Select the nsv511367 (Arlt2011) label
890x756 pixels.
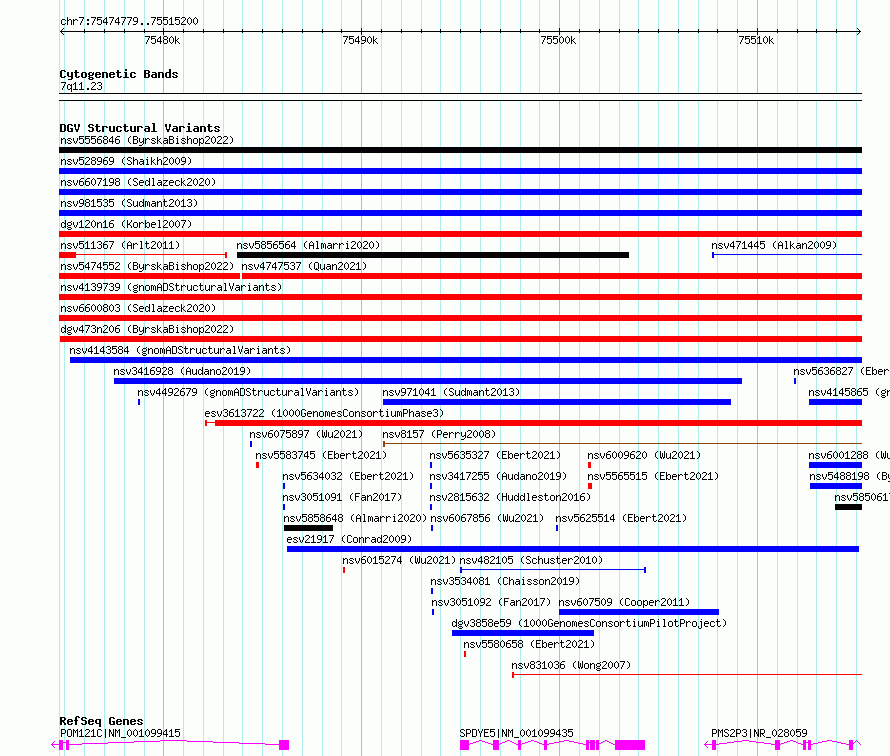pos(120,245)
